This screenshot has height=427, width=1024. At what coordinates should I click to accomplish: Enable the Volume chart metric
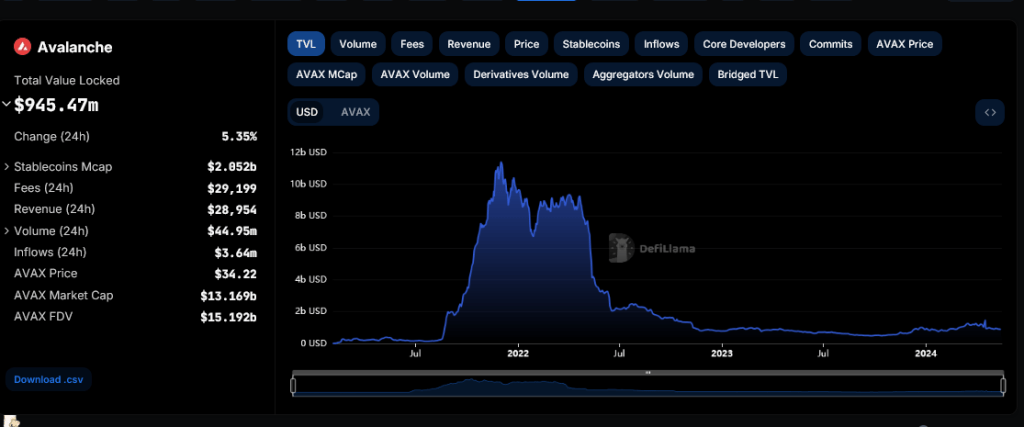[x=357, y=44]
